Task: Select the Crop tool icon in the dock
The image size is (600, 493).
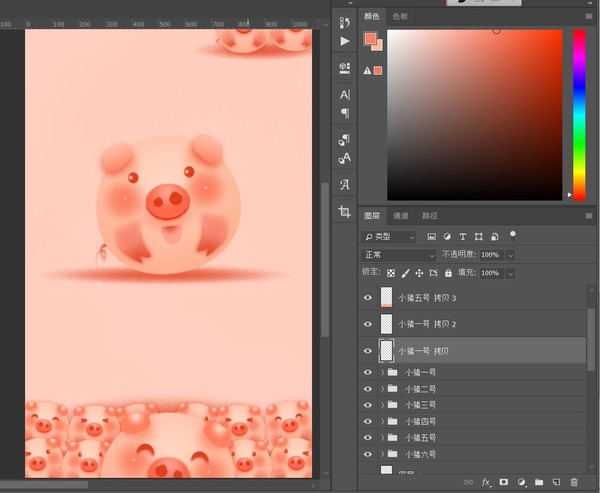Action: (344, 211)
